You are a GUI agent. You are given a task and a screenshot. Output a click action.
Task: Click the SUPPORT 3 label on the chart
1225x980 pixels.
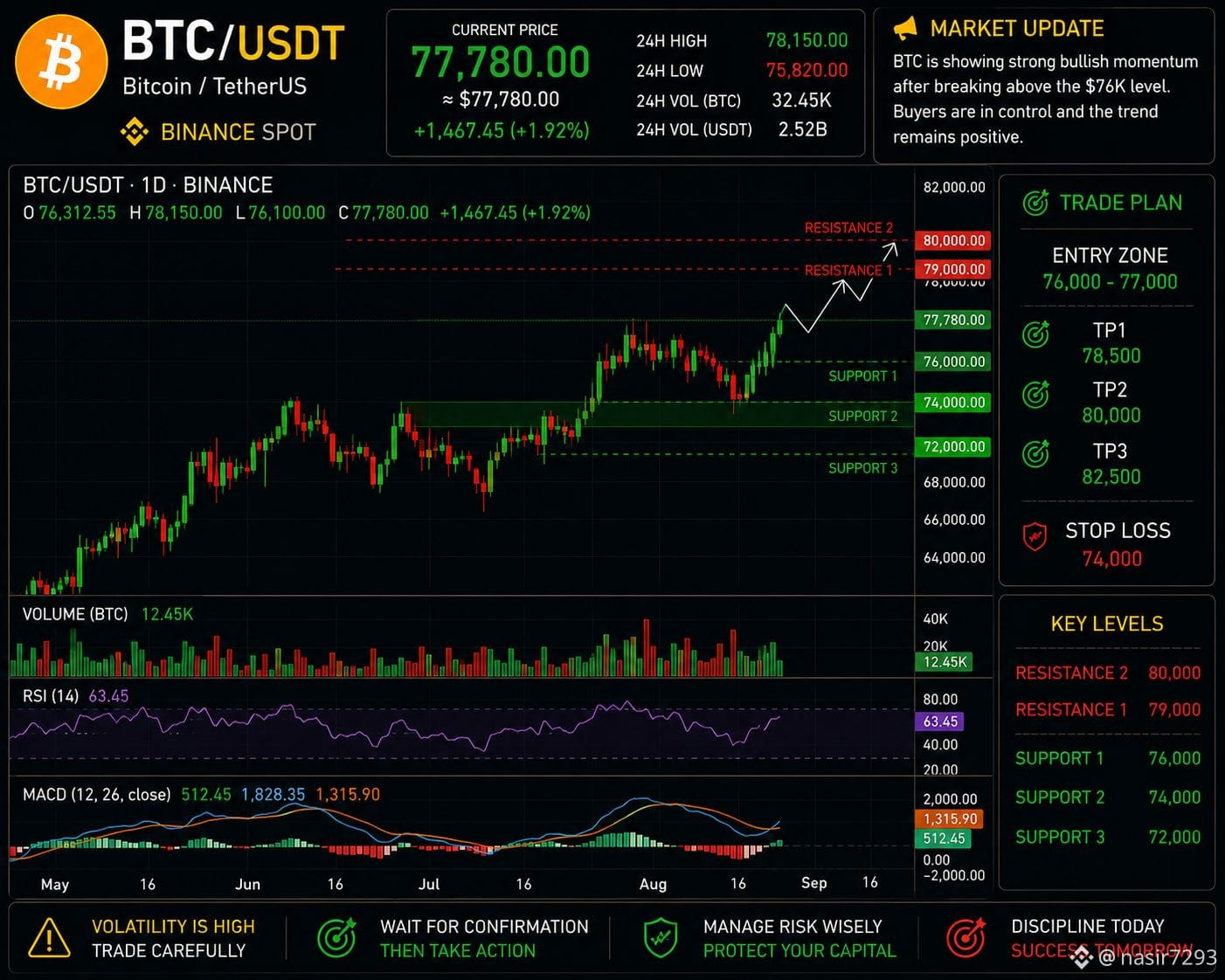[862, 468]
